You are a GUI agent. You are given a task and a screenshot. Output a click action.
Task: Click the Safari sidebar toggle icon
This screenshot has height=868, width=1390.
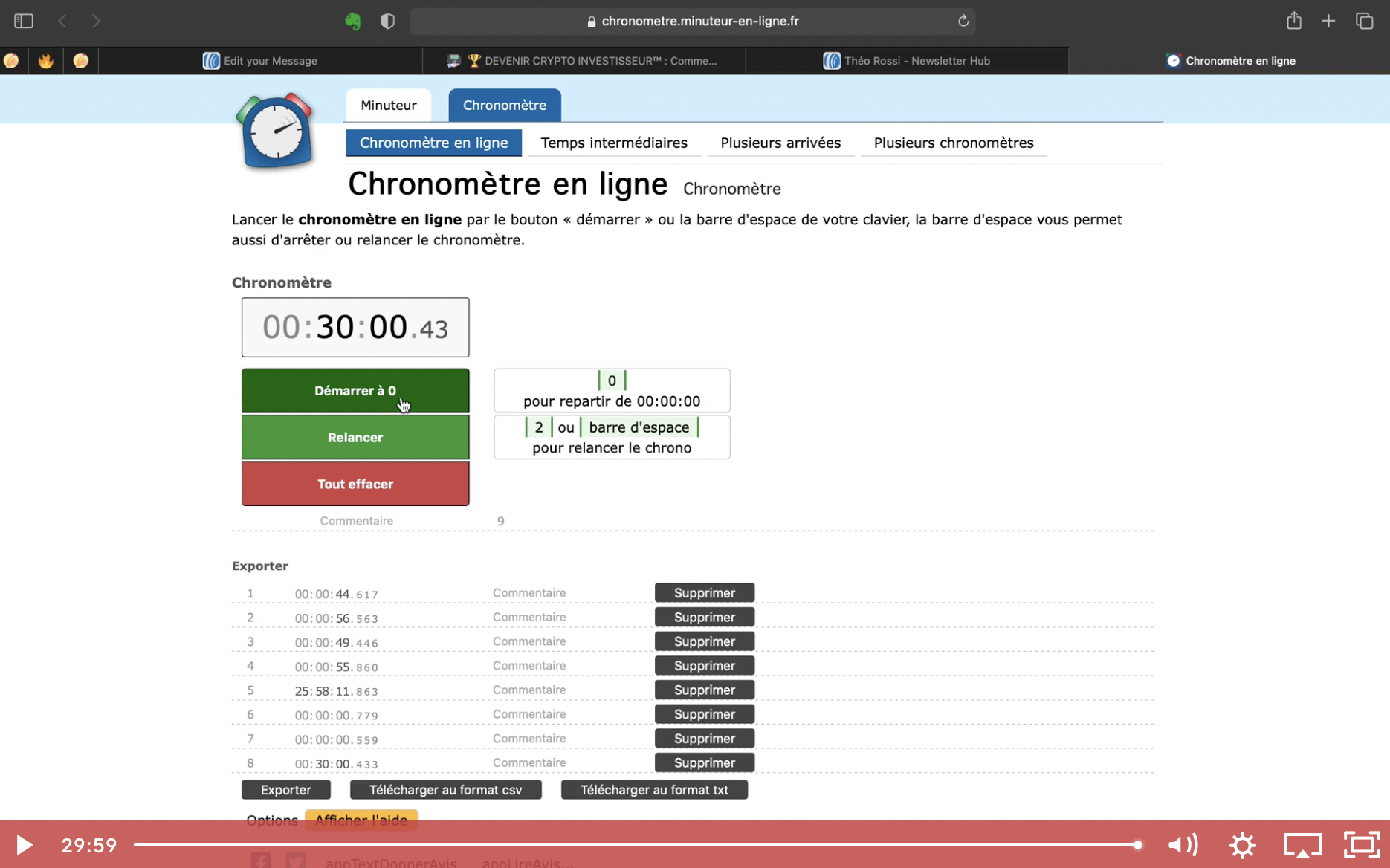click(24, 21)
